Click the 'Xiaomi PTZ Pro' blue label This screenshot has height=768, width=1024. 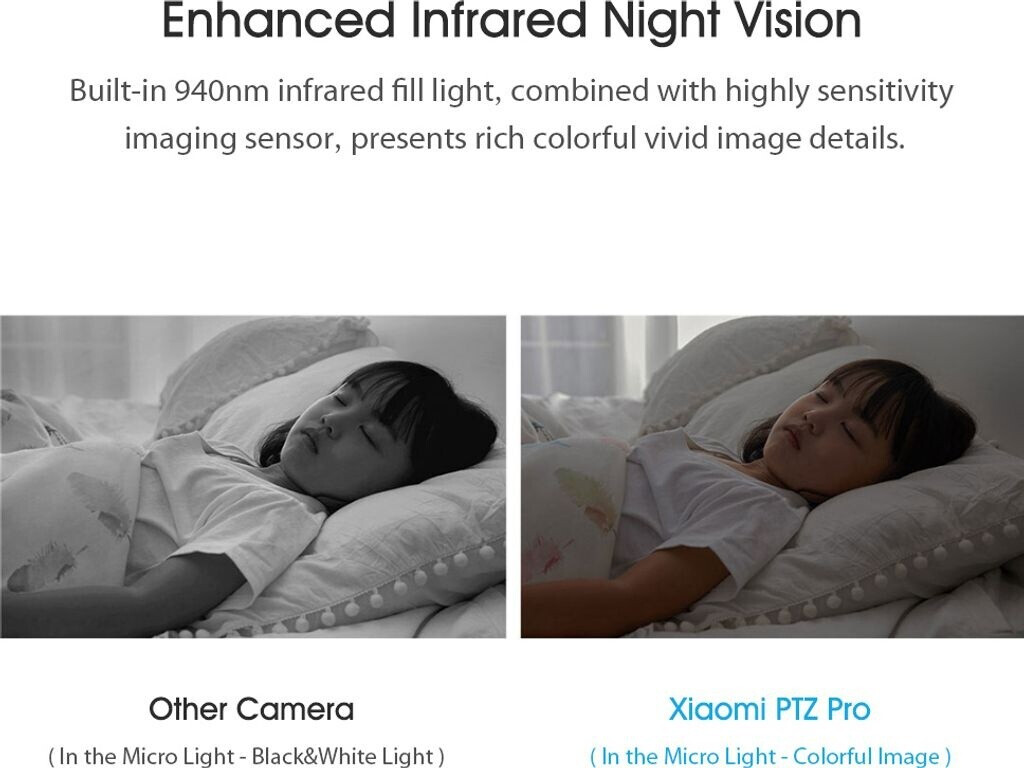tap(769, 709)
